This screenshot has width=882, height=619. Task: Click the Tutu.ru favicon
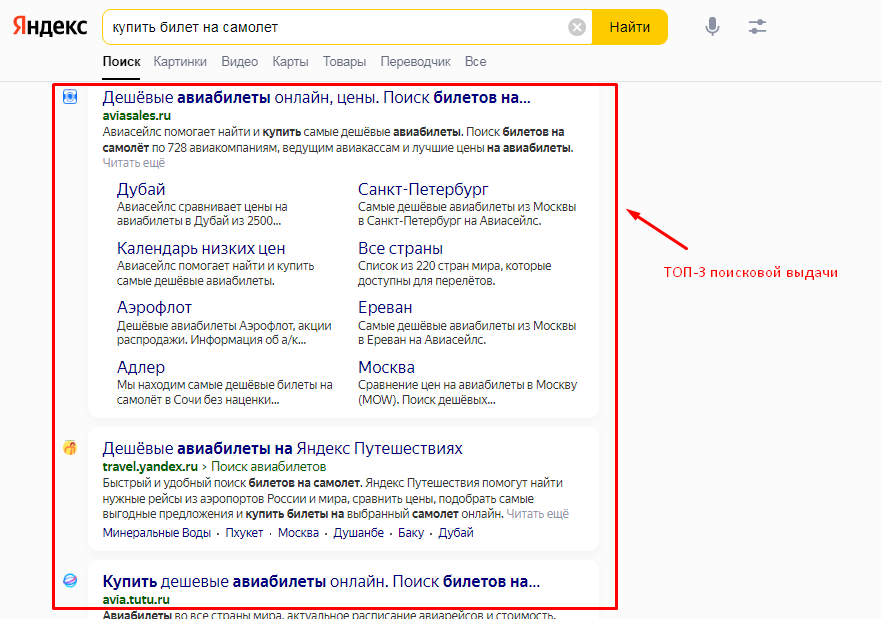pyautogui.click(x=70, y=580)
